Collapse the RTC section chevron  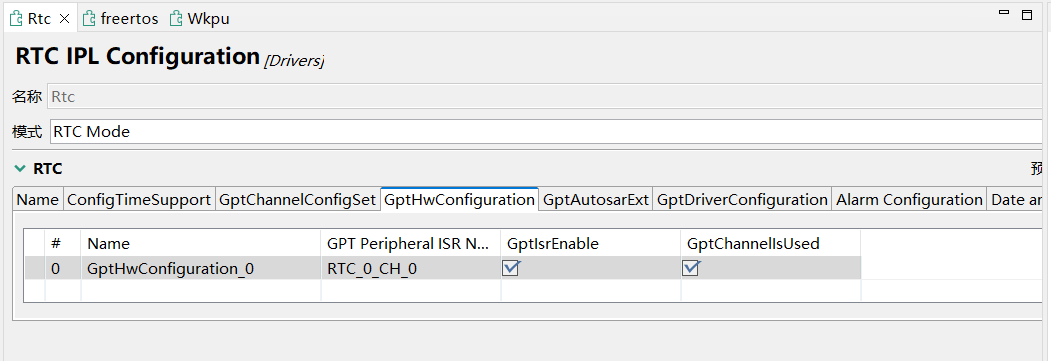pos(20,169)
